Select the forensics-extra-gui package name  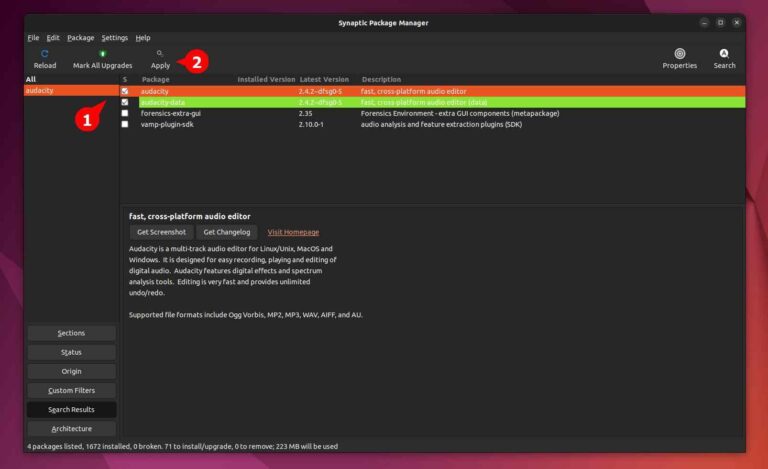point(170,113)
